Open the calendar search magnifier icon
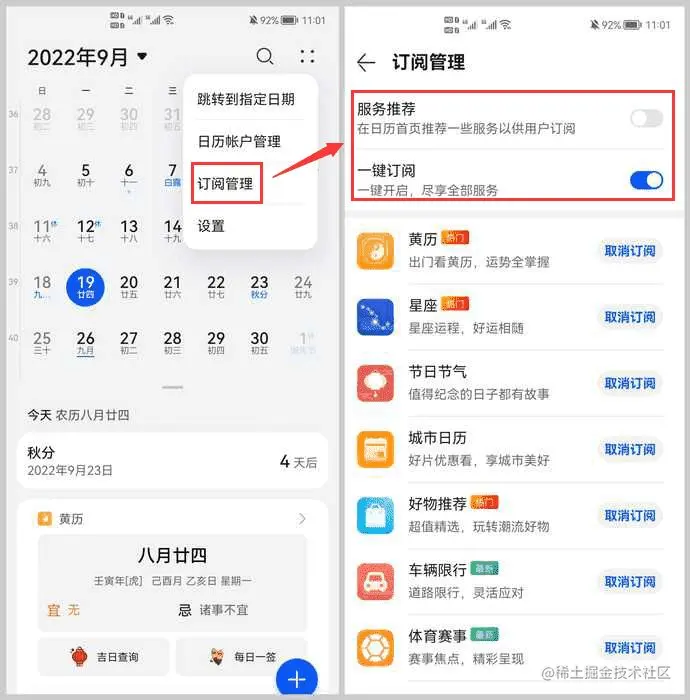 265,57
